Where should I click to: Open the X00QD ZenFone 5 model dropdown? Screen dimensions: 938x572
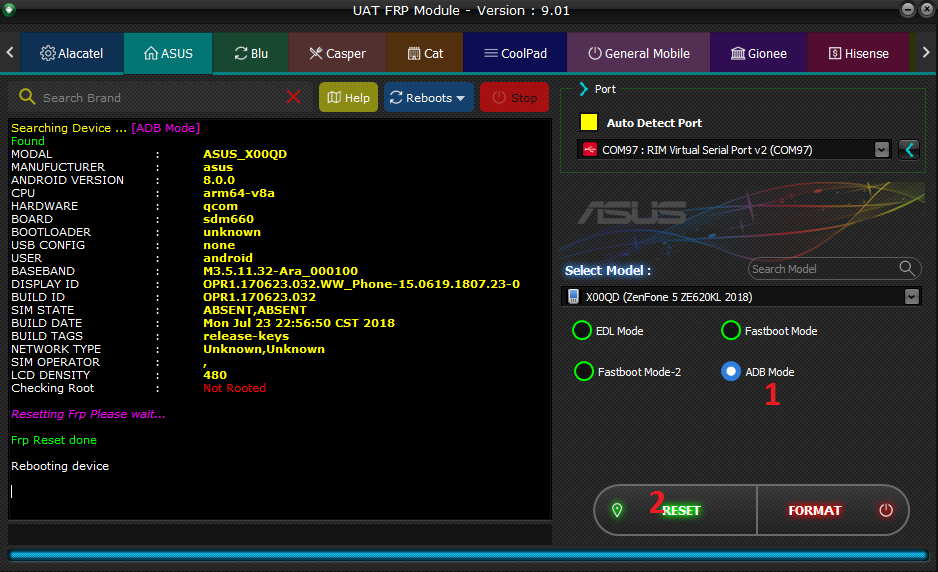741,297
